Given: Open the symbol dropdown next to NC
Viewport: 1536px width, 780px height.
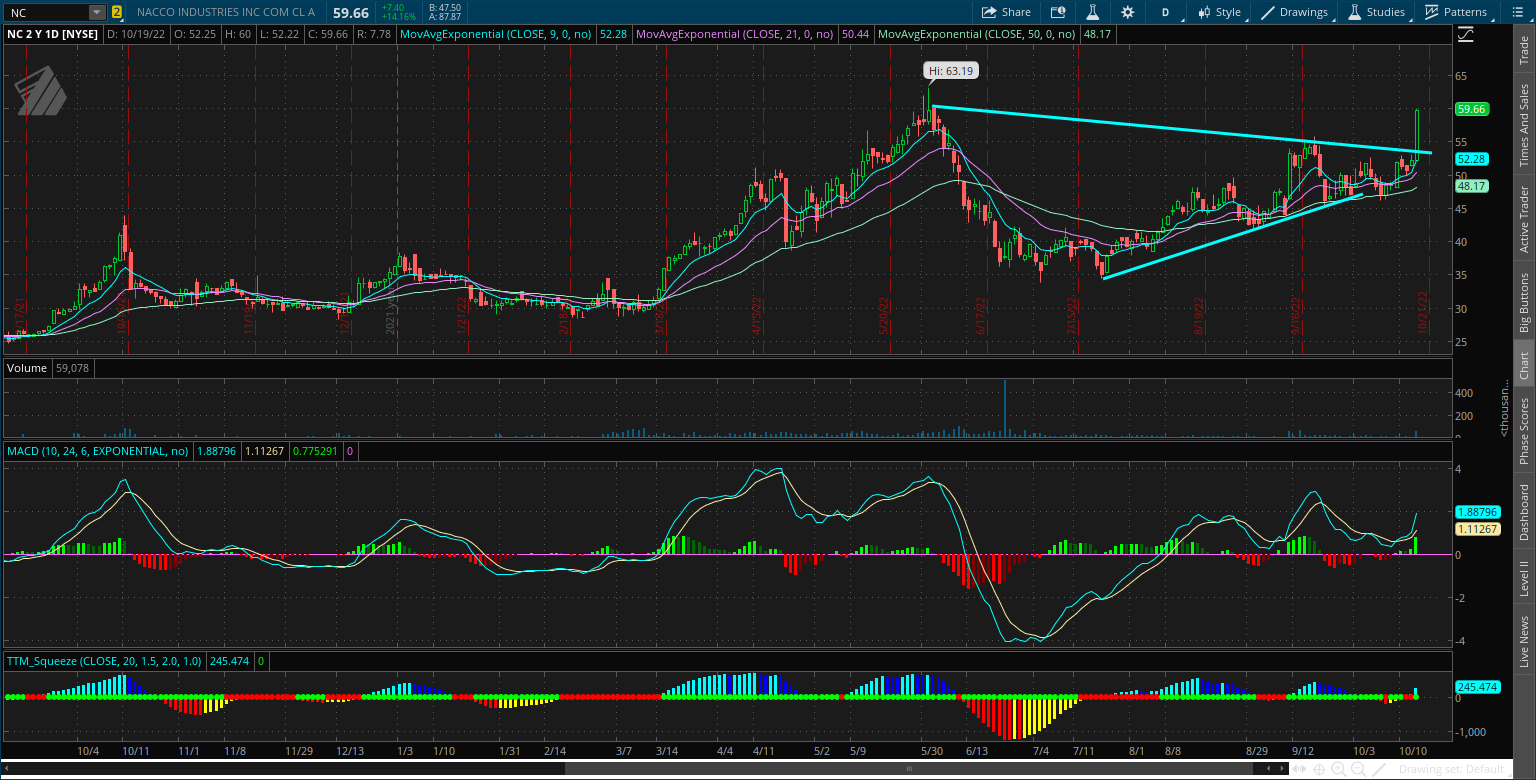Looking at the screenshot, I should pos(96,12).
